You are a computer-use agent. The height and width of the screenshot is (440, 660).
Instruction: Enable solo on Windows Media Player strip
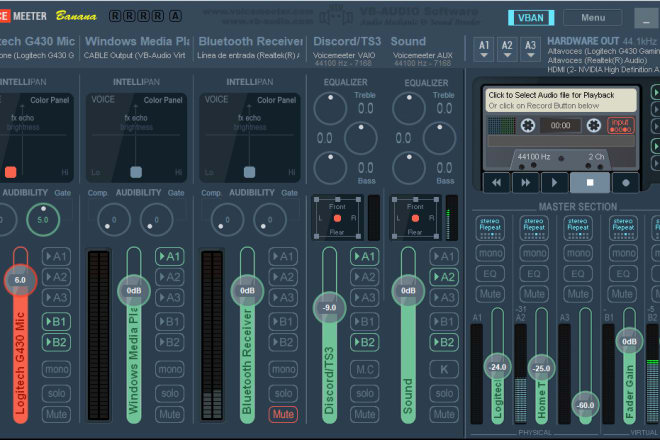(170, 393)
